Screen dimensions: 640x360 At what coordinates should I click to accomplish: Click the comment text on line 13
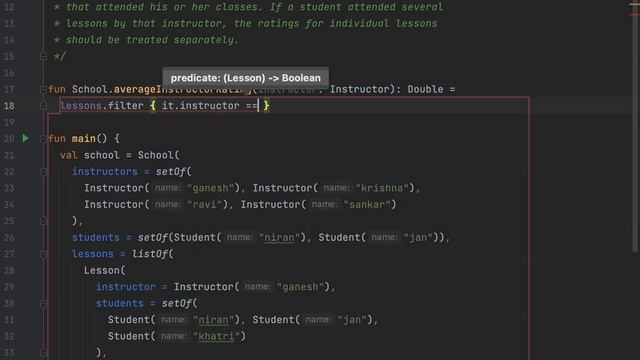246,24
